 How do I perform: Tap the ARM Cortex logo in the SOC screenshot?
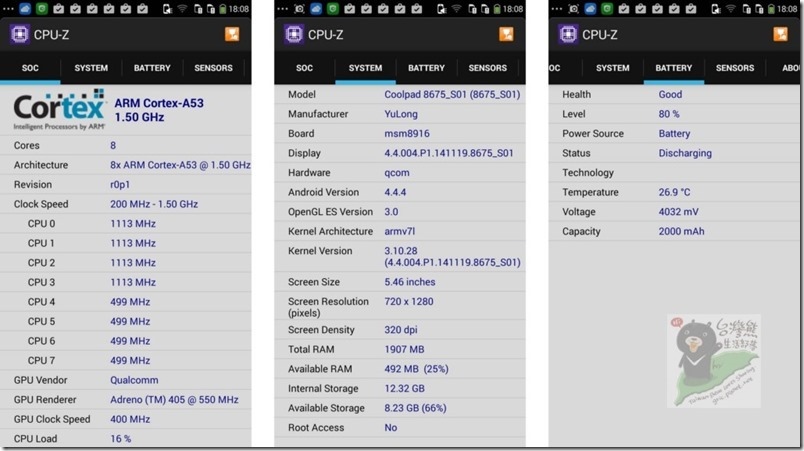(x=59, y=110)
